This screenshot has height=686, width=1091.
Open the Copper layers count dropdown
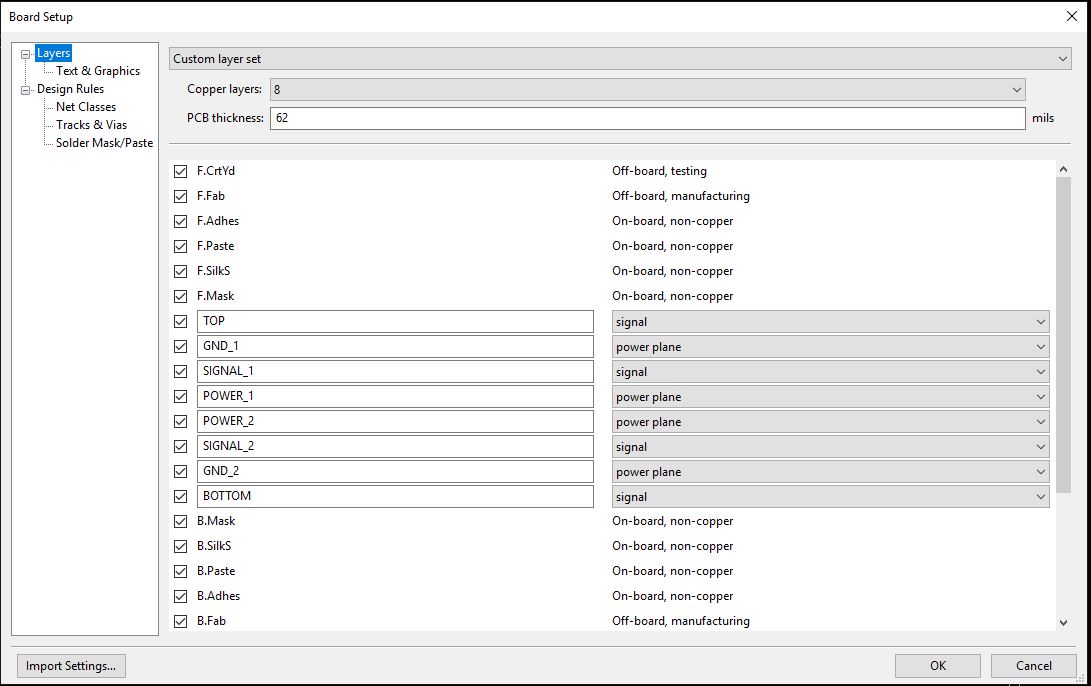click(x=647, y=89)
